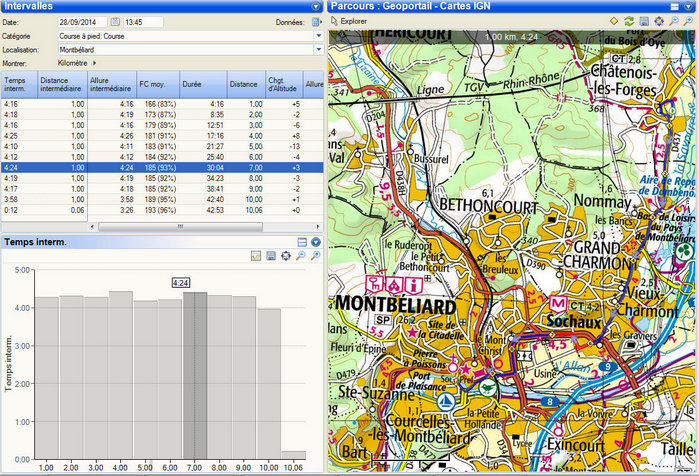699x476 pixels.
Task: Zoom in on the Geoportail map
Action: click(x=689, y=21)
